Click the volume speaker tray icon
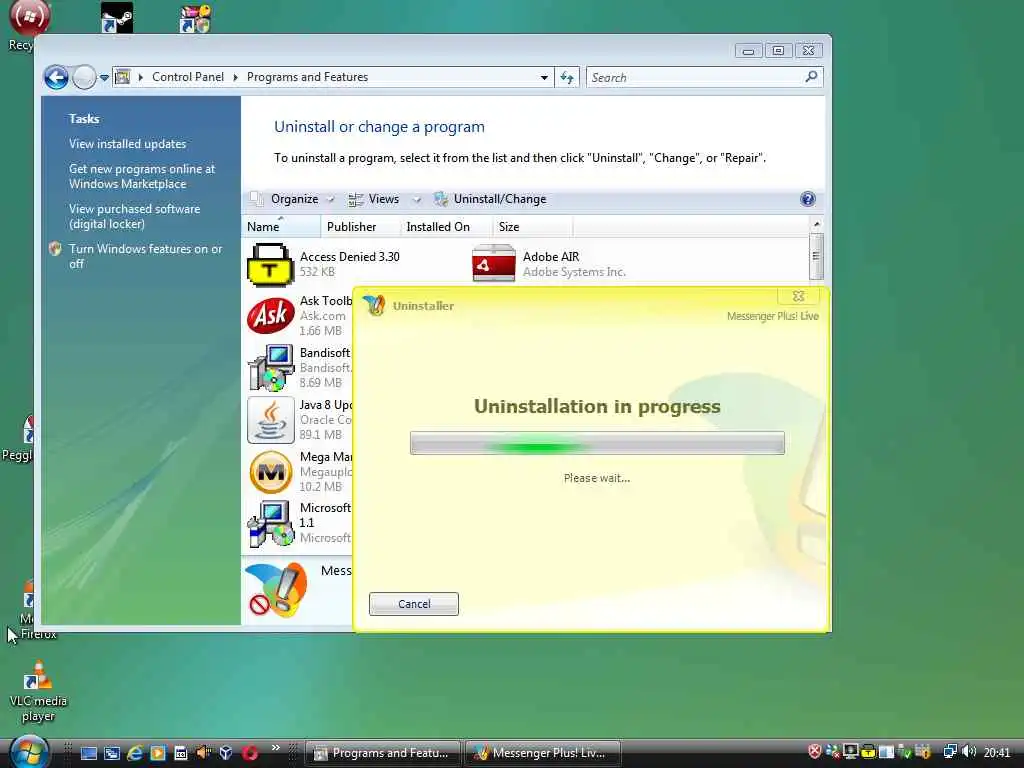Viewport: 1024px width, 768px height. 968,752
